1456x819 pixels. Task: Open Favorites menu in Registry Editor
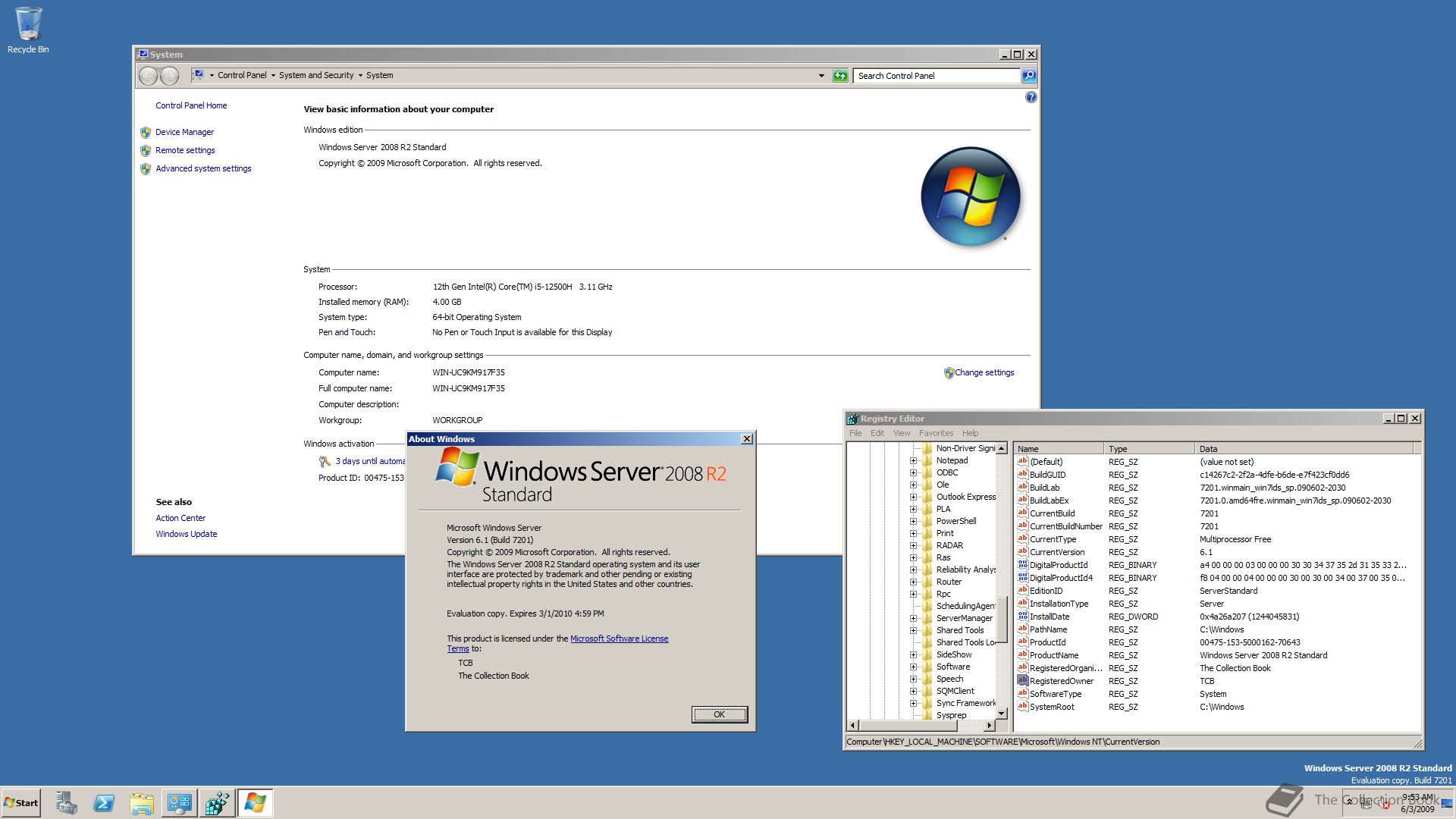click(936, 433)
